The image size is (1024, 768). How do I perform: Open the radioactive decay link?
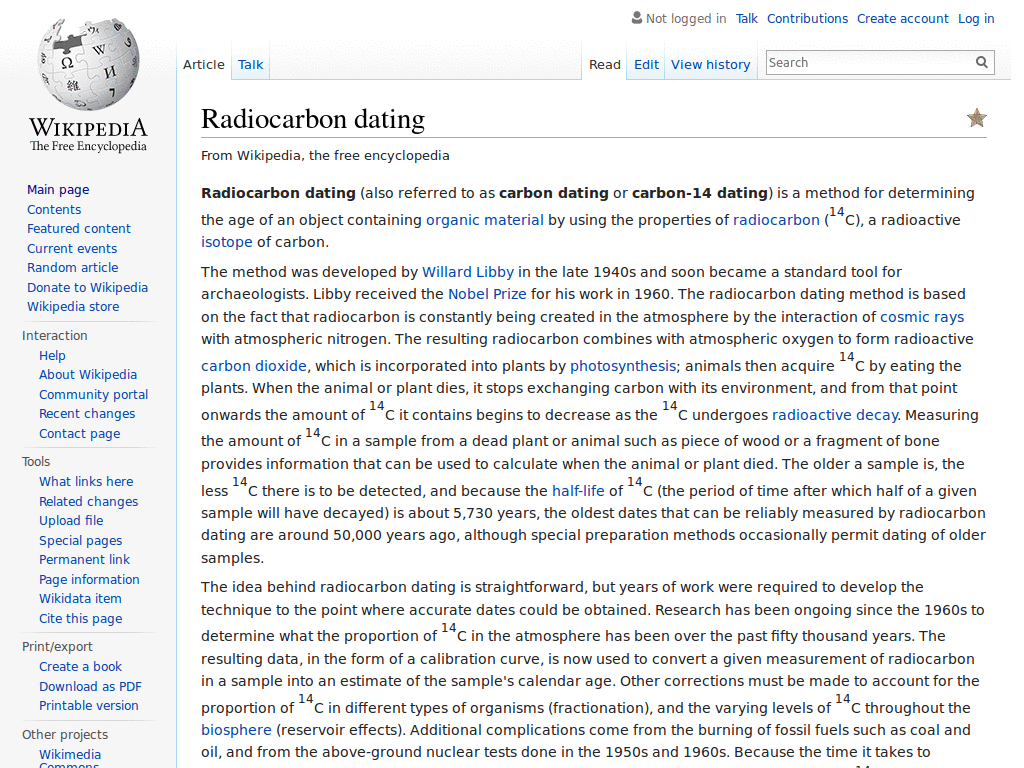click(835, 415)
